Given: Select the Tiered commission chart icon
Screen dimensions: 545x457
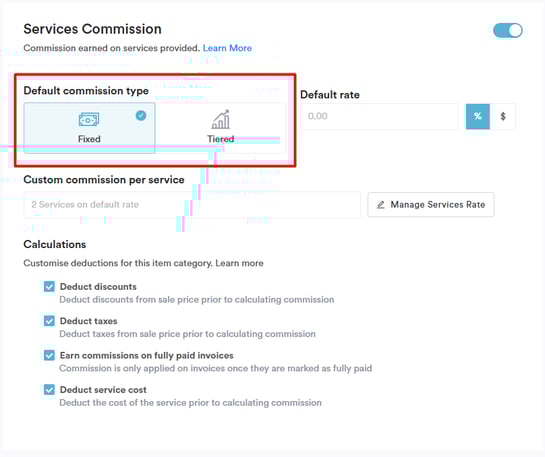Looking at the screenshot, I should pyautogui.click(x=221, y=120).
